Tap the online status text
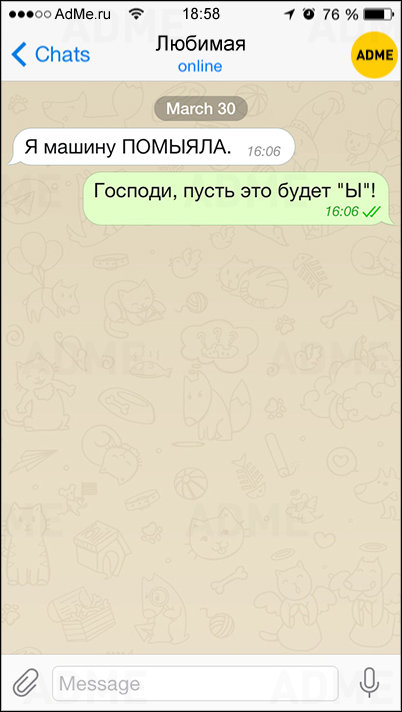Image resolution: width=402 pixels, height=712 pixels. (x=200, y=67)
